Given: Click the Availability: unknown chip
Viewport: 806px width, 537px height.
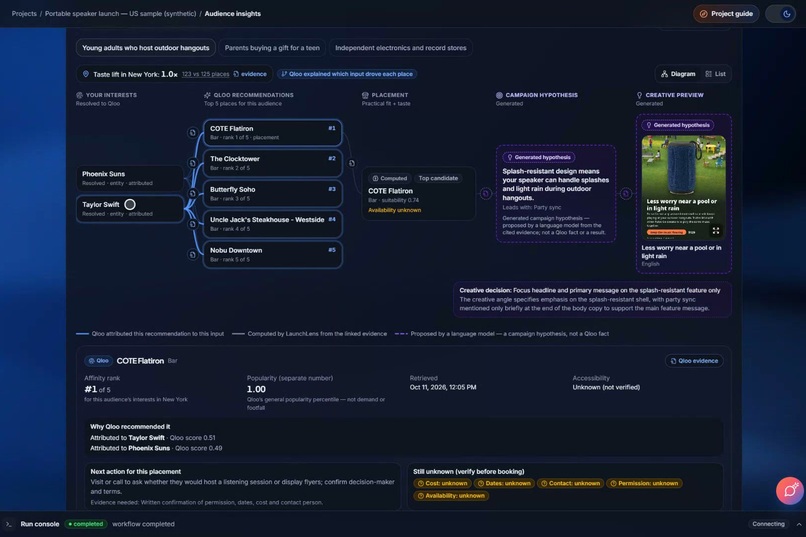Looking at the screenshot, I should tap(451, 496).
